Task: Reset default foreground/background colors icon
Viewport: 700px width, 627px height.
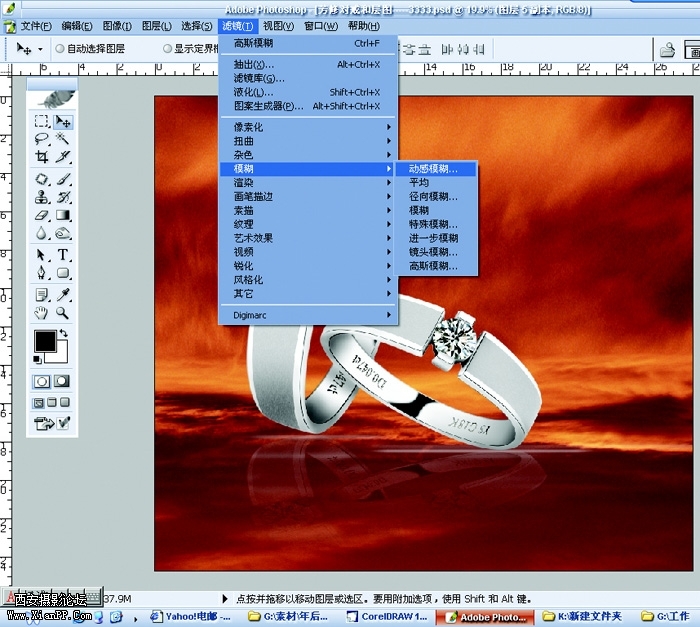Action: coord(38,359)
